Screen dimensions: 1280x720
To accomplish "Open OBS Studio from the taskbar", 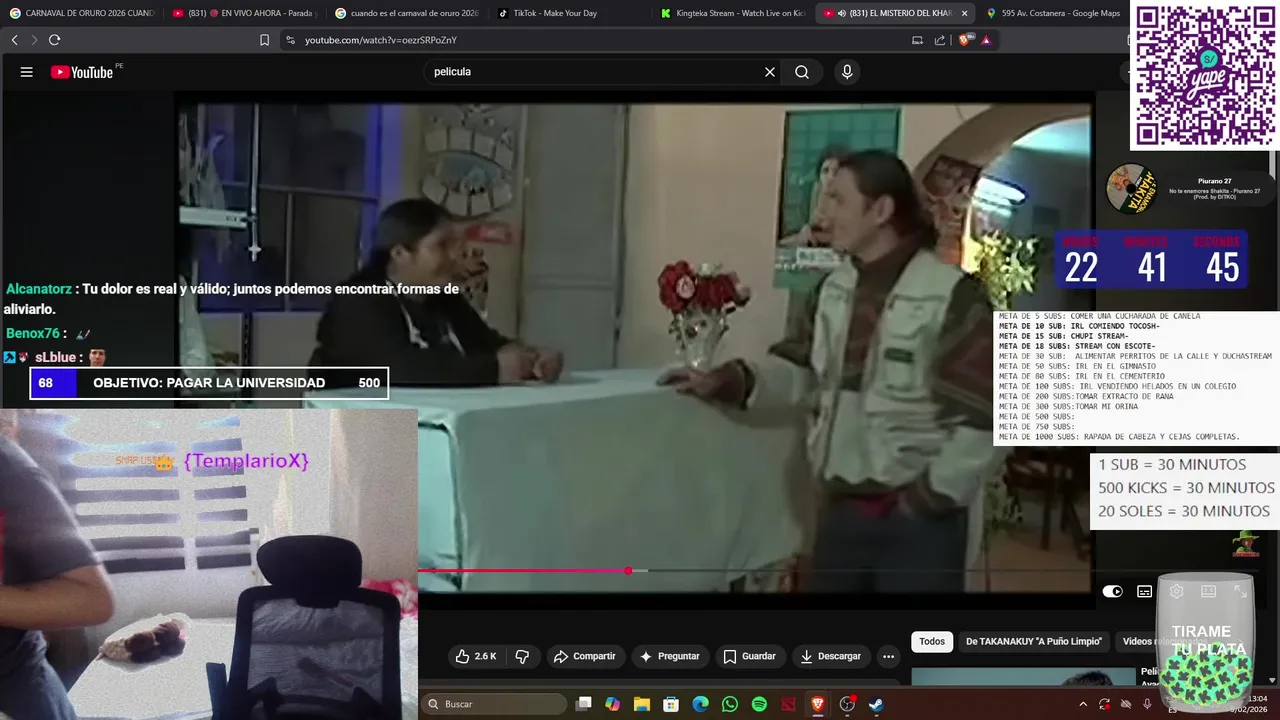I will 847,704.
